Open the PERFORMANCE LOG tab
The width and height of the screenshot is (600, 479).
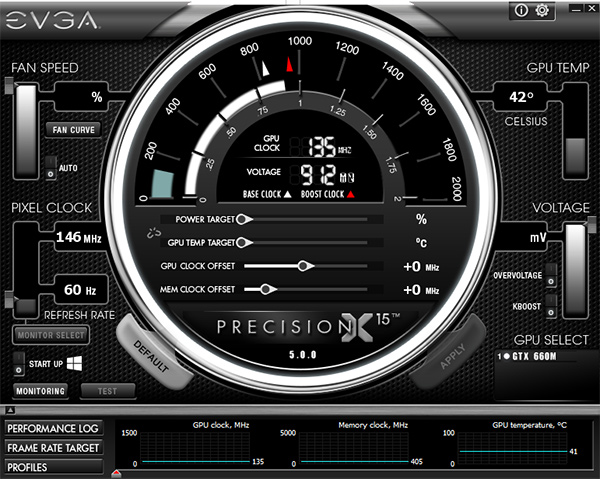pos(53,428)
